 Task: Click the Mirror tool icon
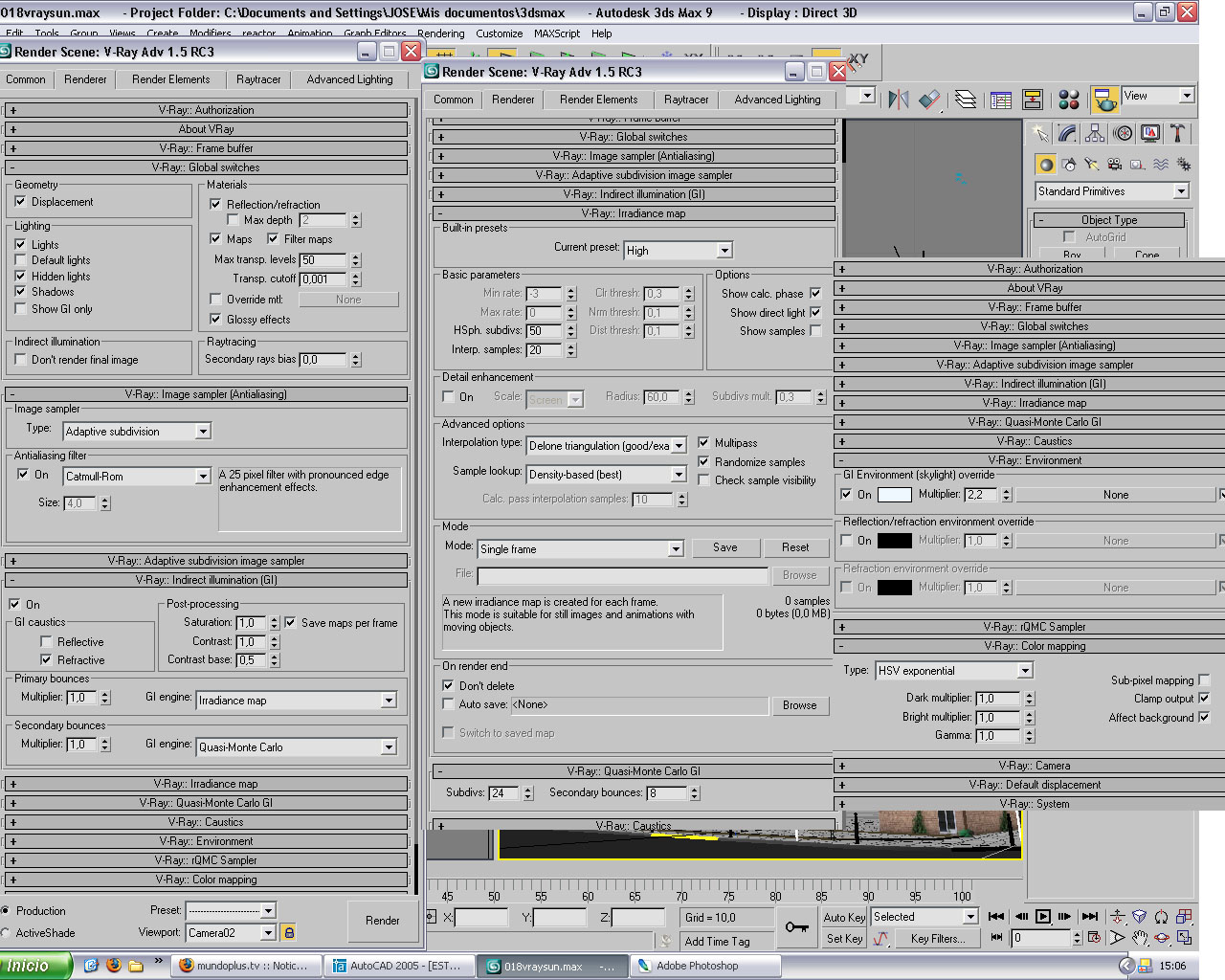click(x=898, y=100)
